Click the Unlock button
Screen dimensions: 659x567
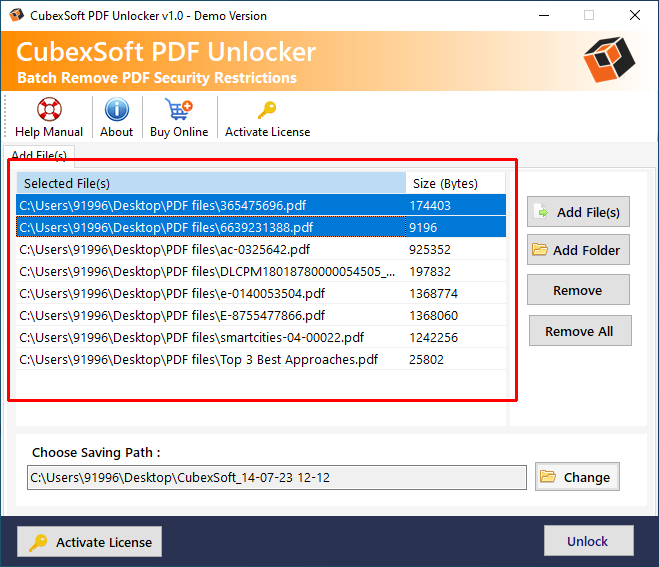click(588, 541)
